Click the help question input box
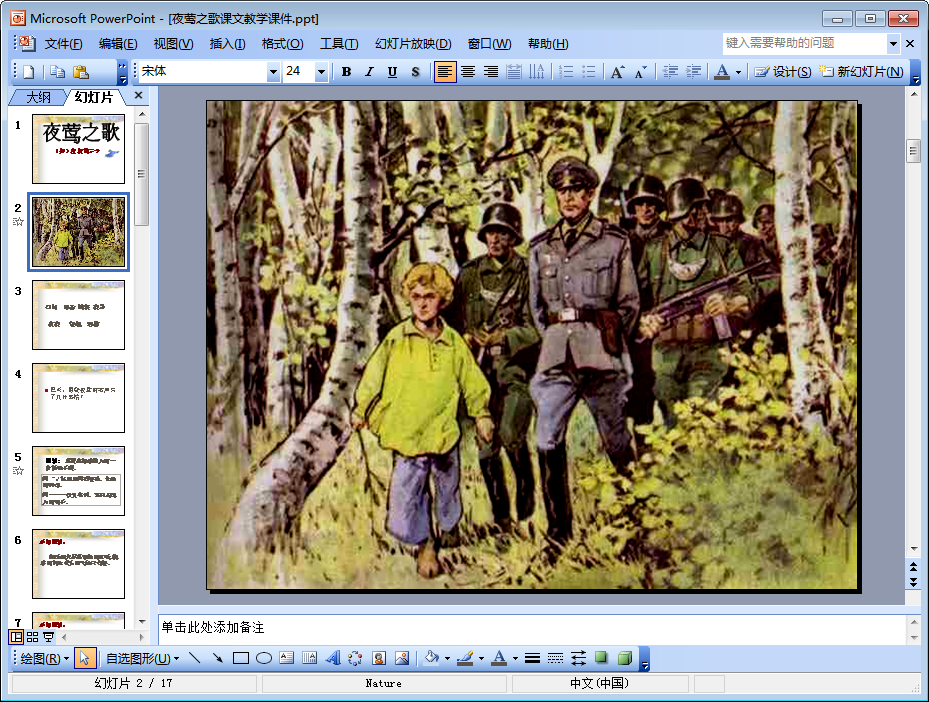The image size is (929, 702). click(x=805, y=43)
